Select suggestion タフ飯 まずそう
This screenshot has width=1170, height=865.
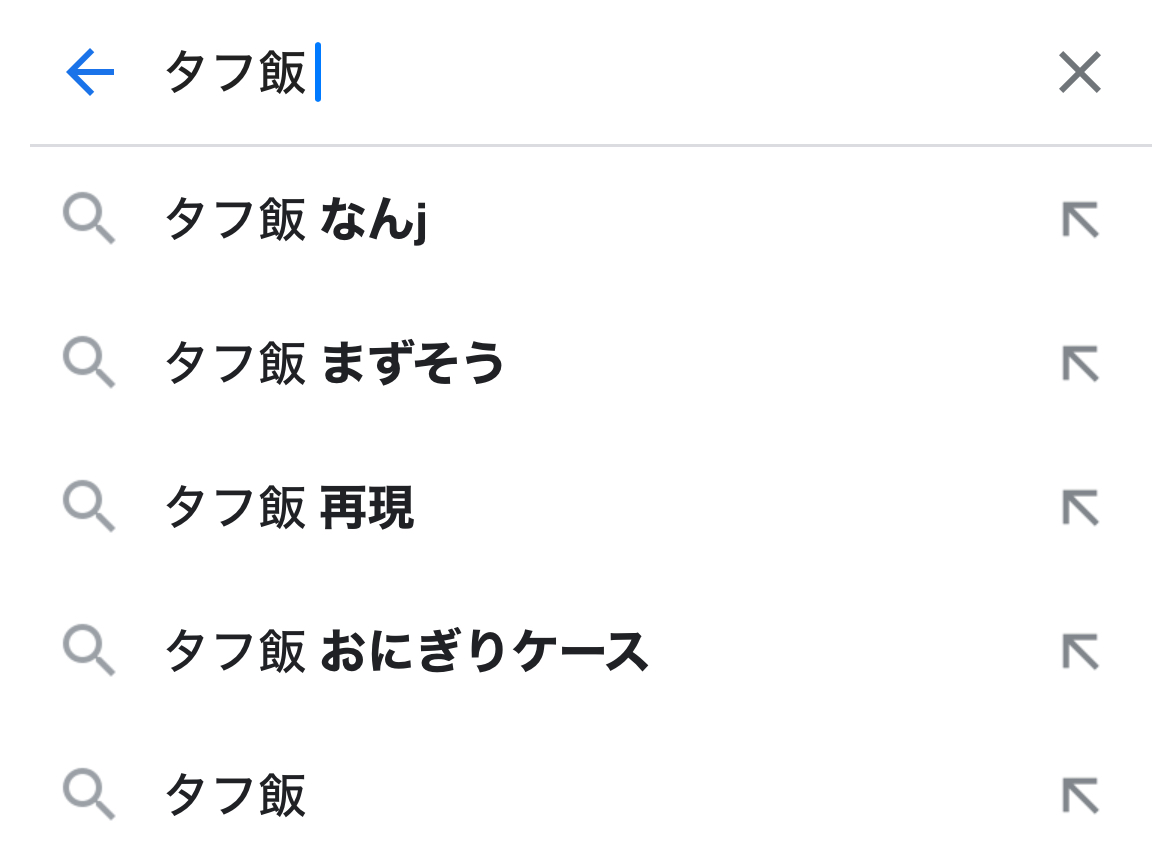(x=334, y=364)
